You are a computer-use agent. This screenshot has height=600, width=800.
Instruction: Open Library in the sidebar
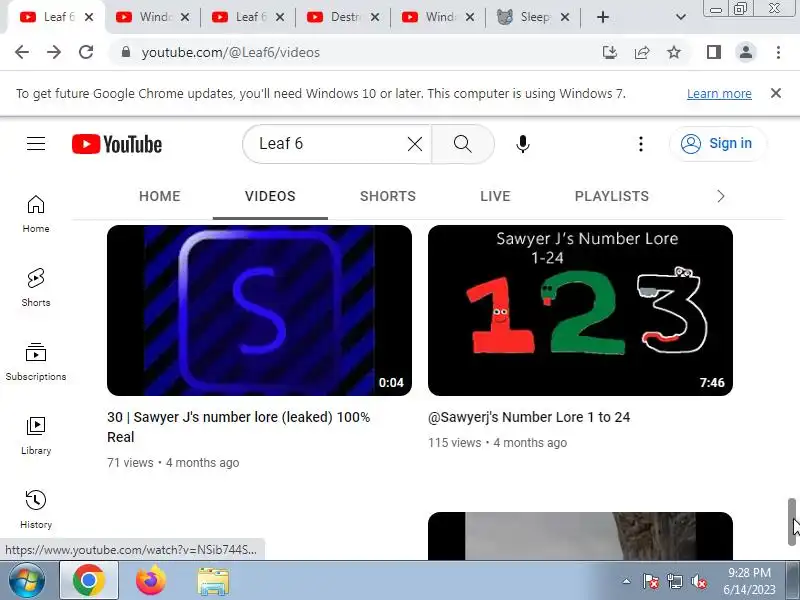tap(36, 436)
